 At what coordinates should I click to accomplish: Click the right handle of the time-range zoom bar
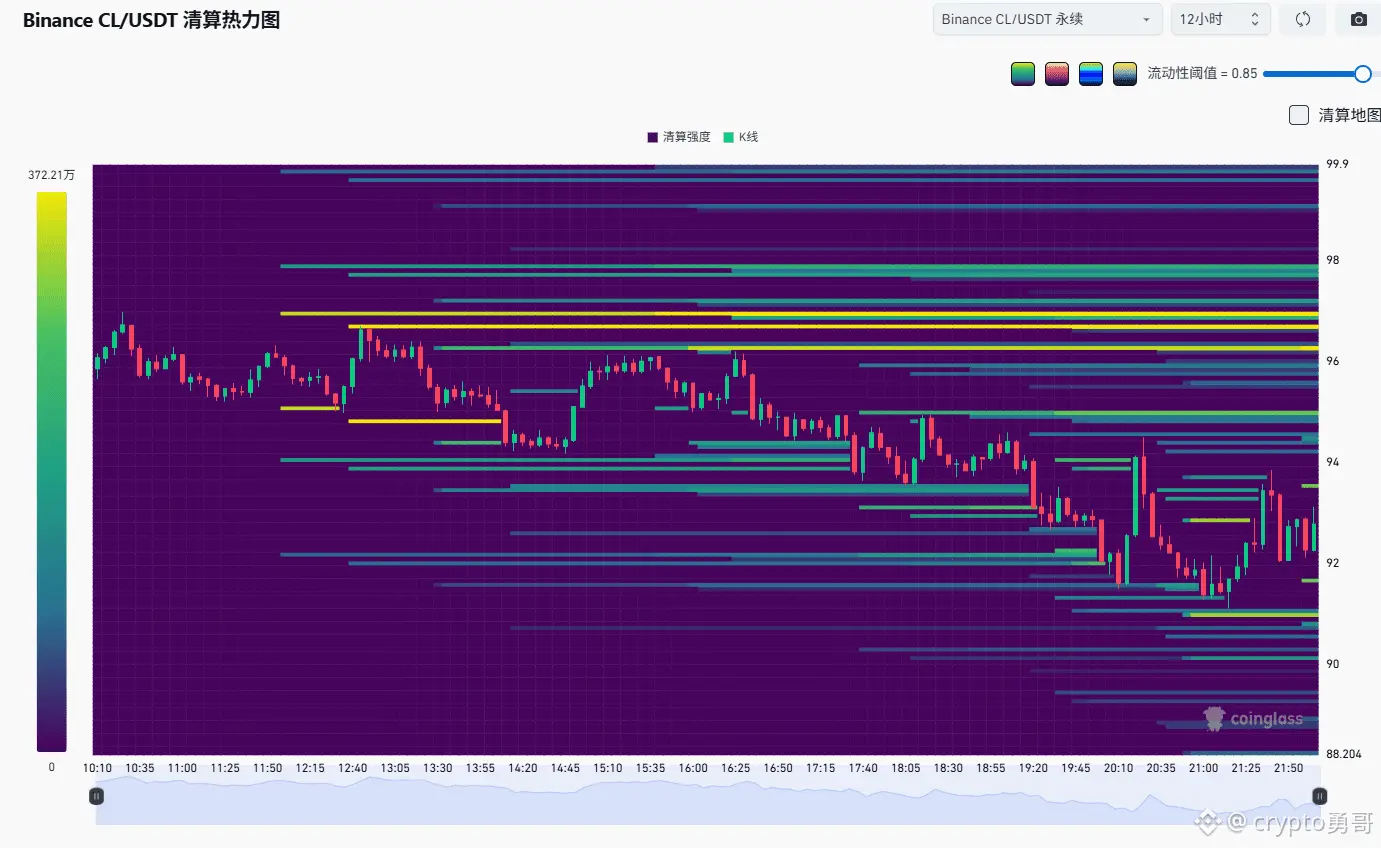pos(1320,796)
